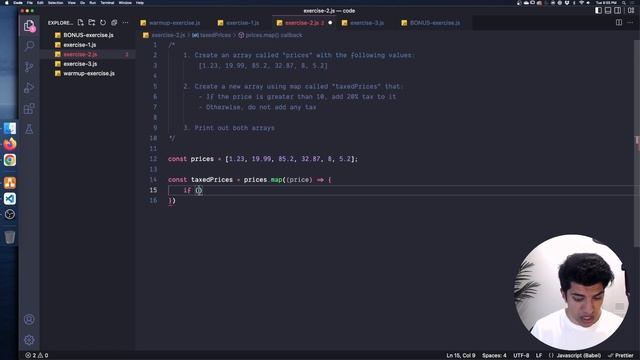Create a new folder in Explorer
This screenshot has width=640, height=360.
pyautogui.click(x=92, y=23)
